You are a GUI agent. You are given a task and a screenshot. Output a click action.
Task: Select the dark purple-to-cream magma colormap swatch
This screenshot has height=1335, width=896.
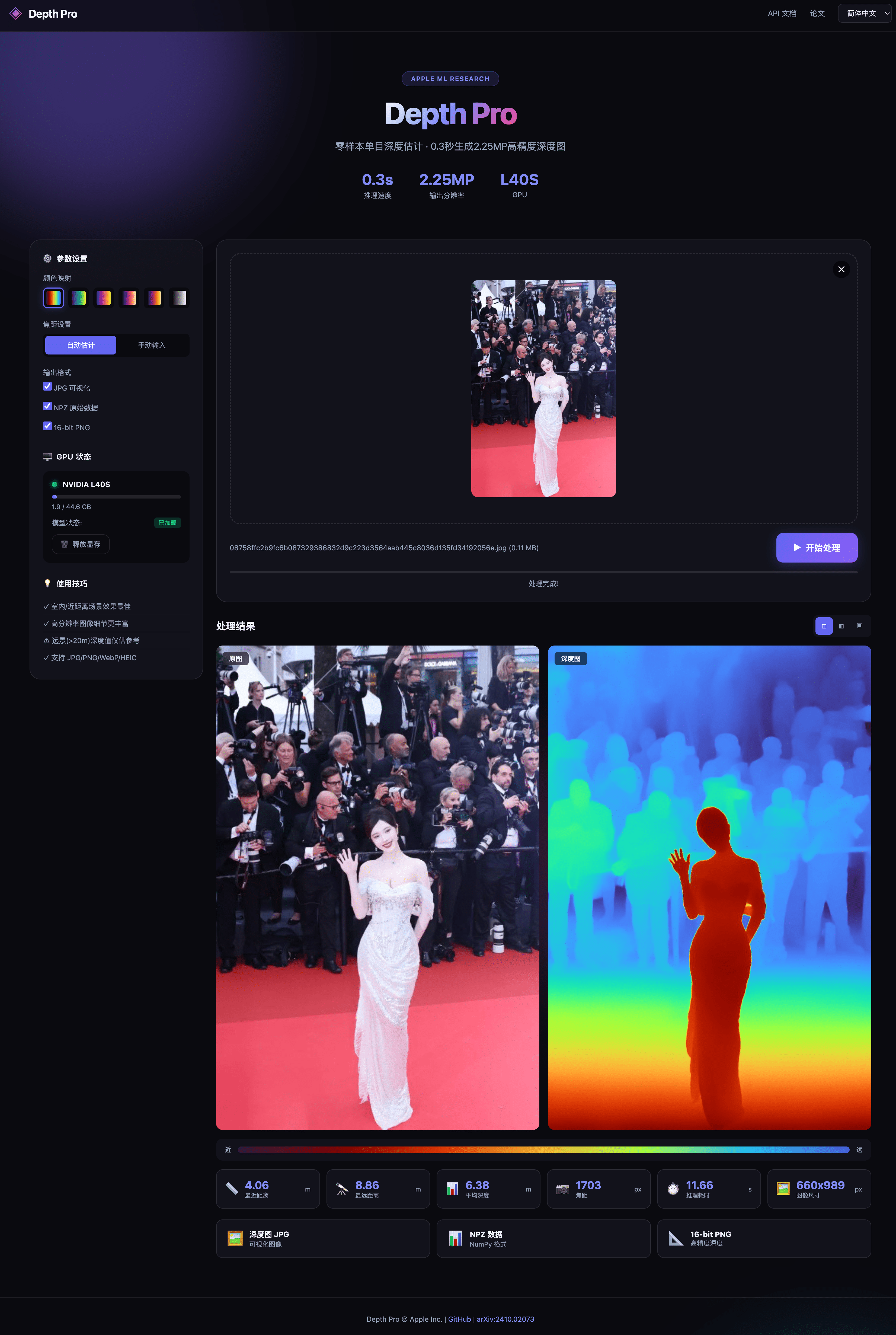tap(129, 298)
